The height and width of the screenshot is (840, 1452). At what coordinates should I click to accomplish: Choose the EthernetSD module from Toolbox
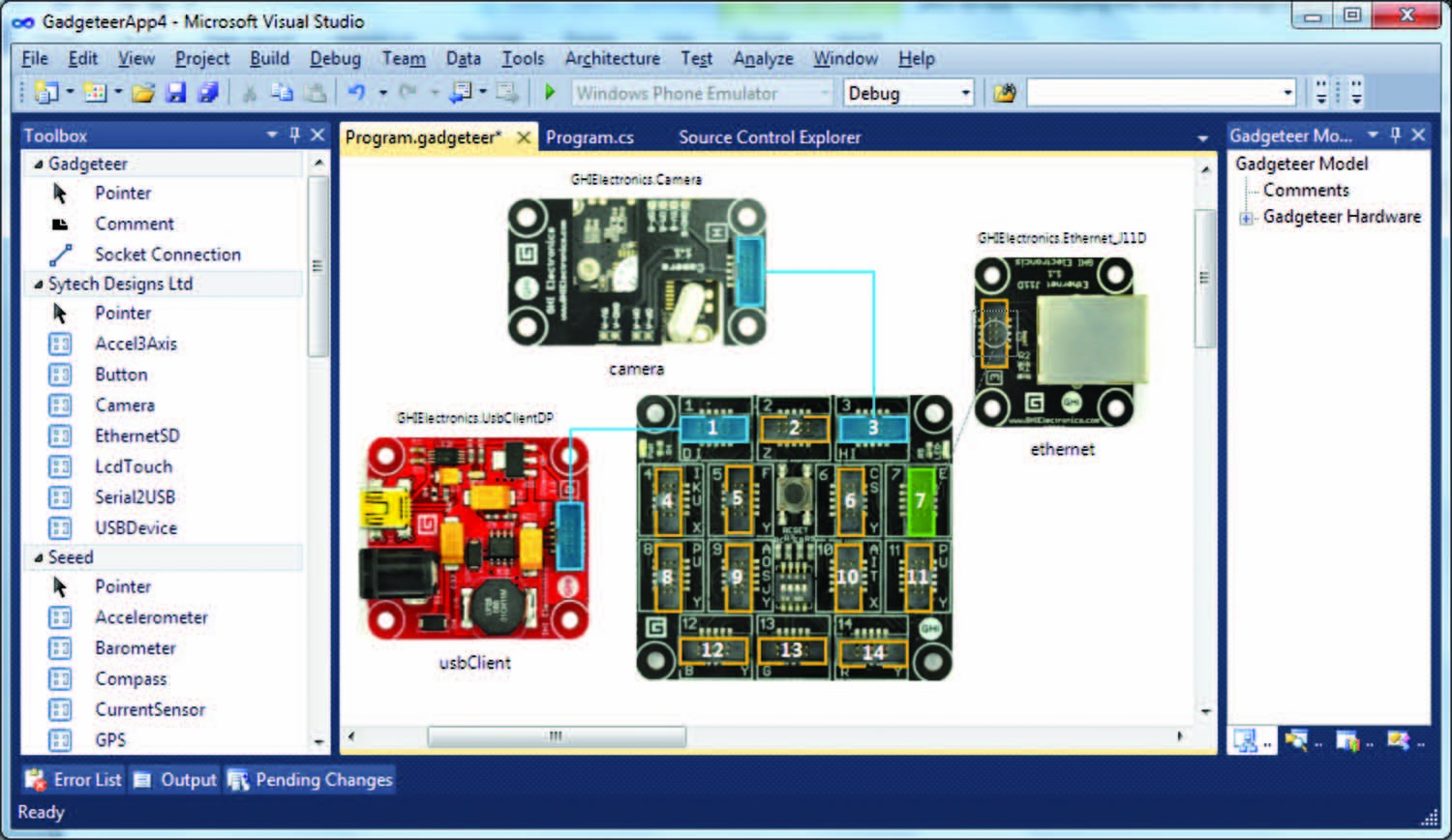point(136,435)
